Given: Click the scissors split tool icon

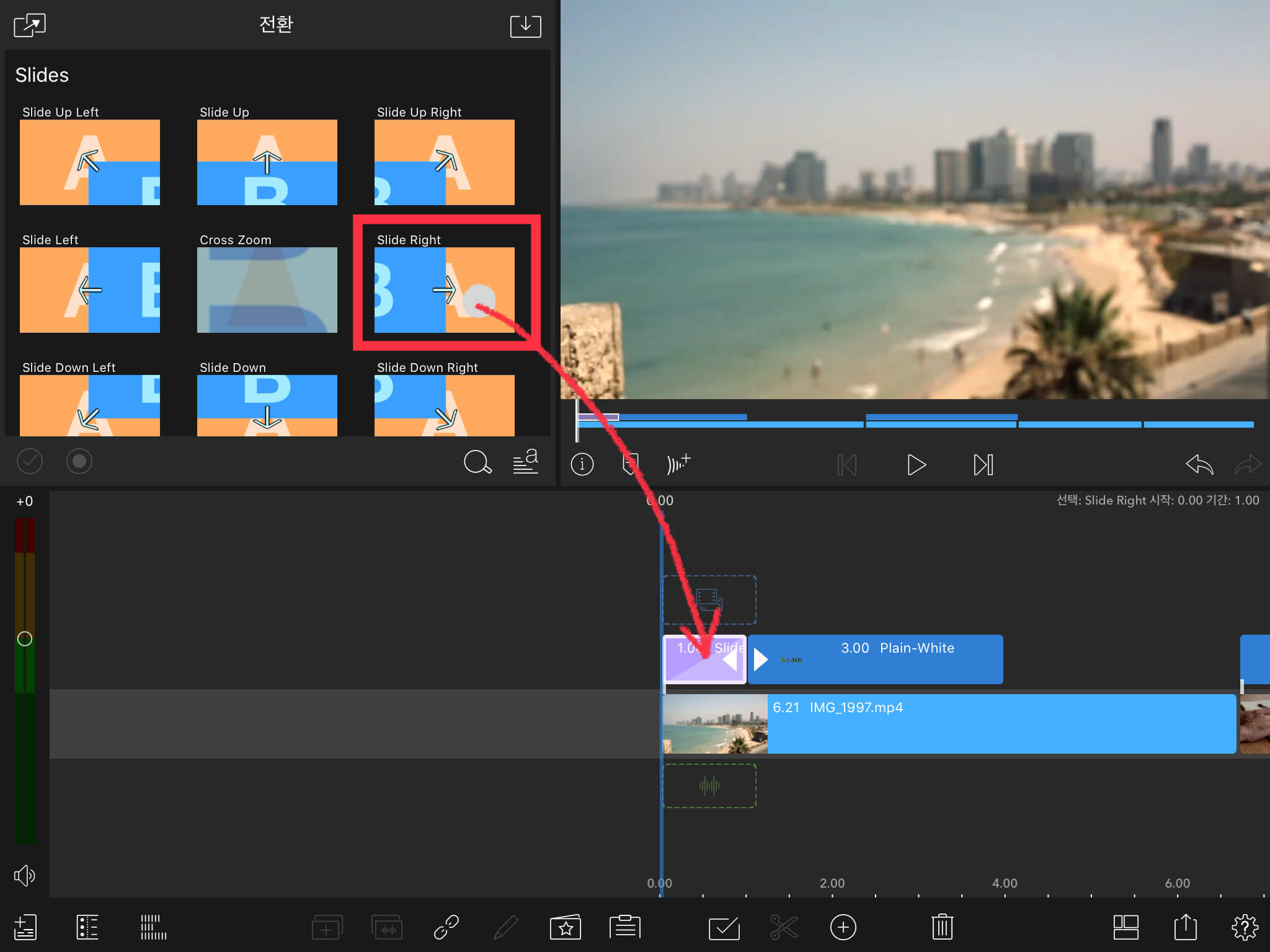Looking at the screenshot, I should tap(784, 927).
